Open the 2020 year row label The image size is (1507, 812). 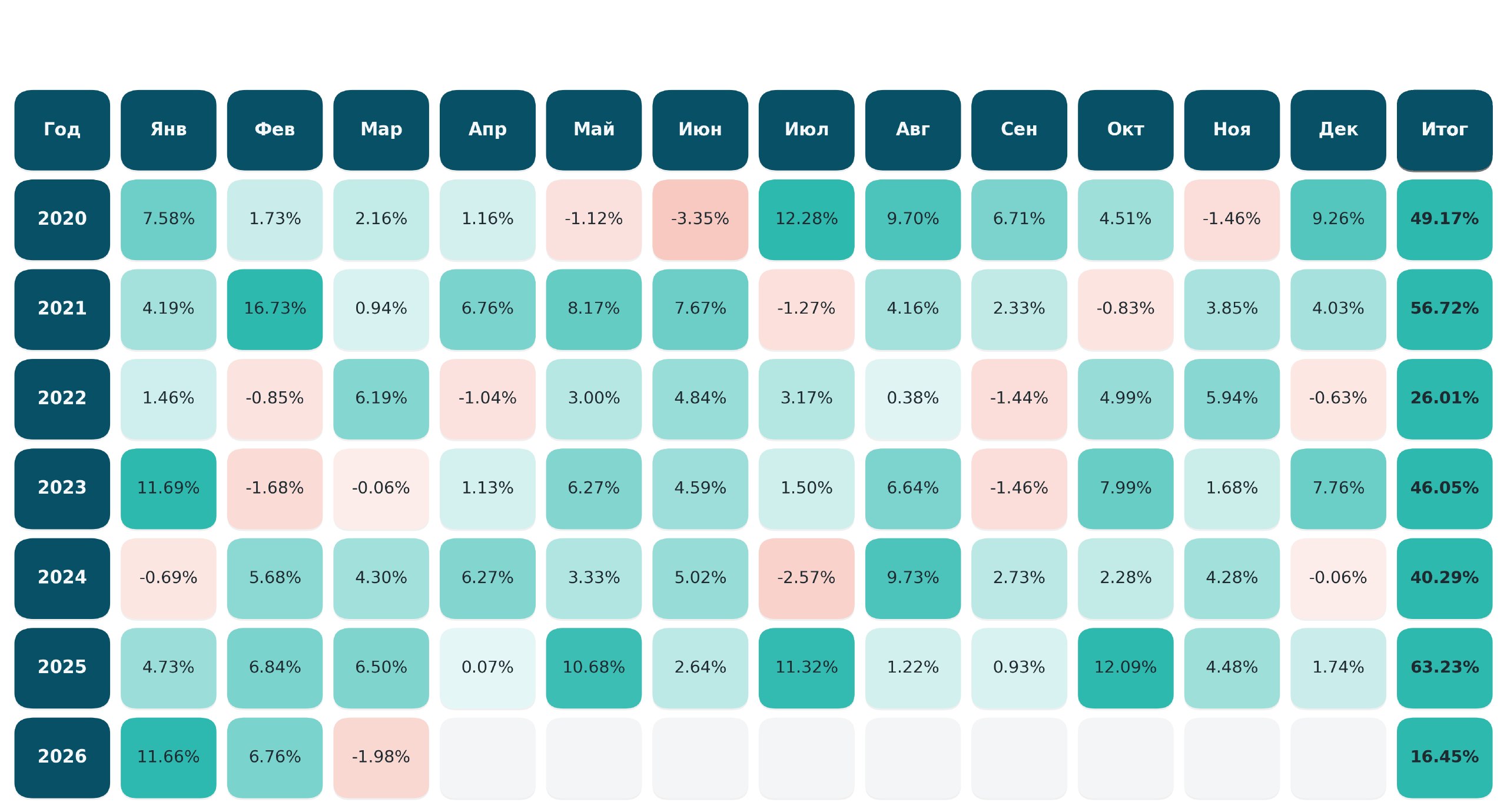pyautogui.click(x=62, y=219)
